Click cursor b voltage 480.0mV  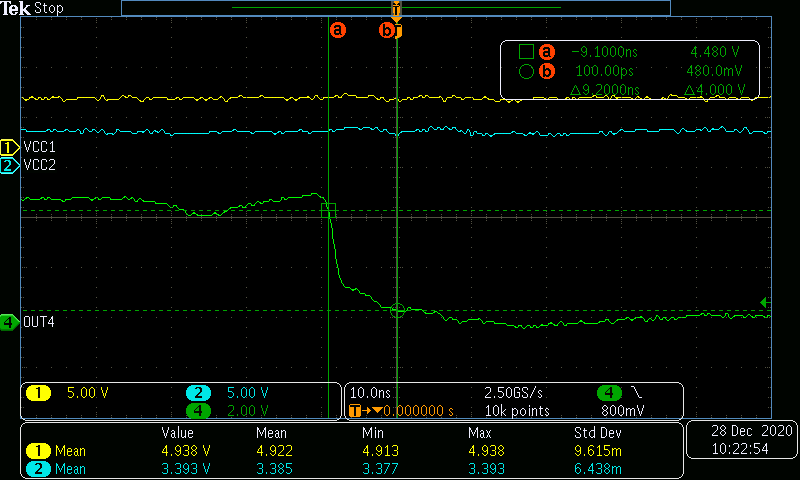714,71
